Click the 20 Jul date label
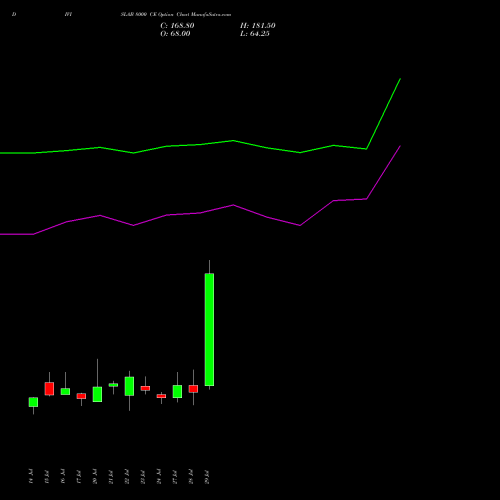The height and width of the screenshot is (500, 500). [x=95, y=476]
